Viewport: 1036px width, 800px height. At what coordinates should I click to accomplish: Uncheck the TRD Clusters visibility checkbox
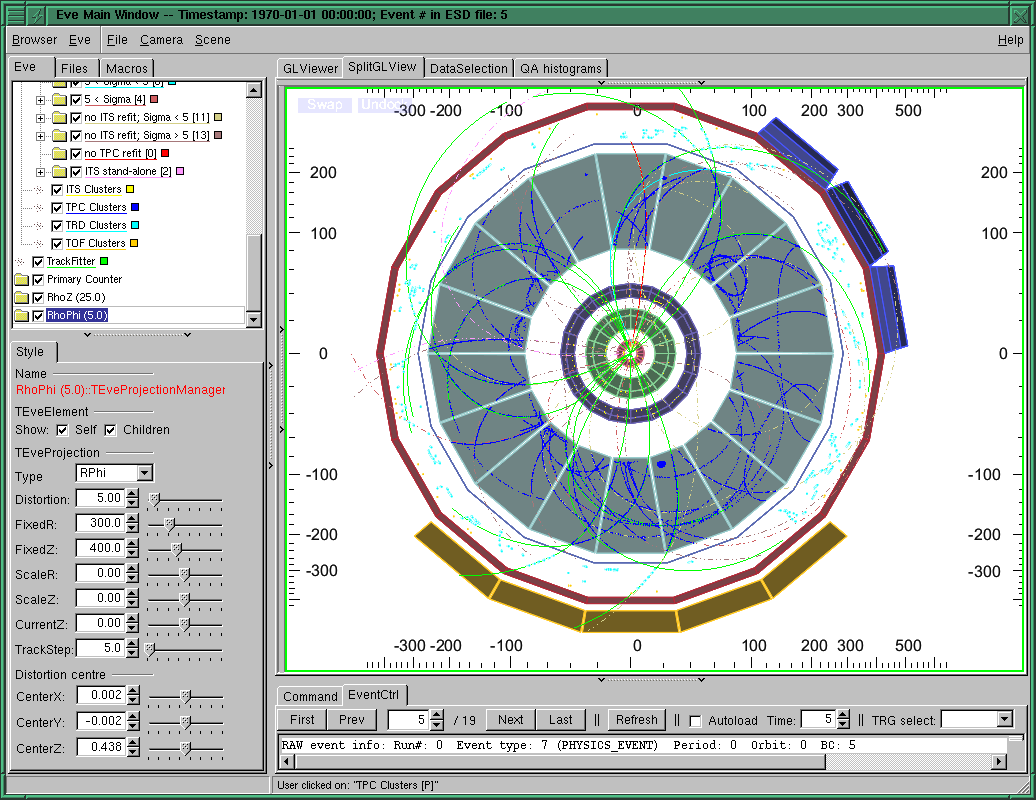click(57, 226)
